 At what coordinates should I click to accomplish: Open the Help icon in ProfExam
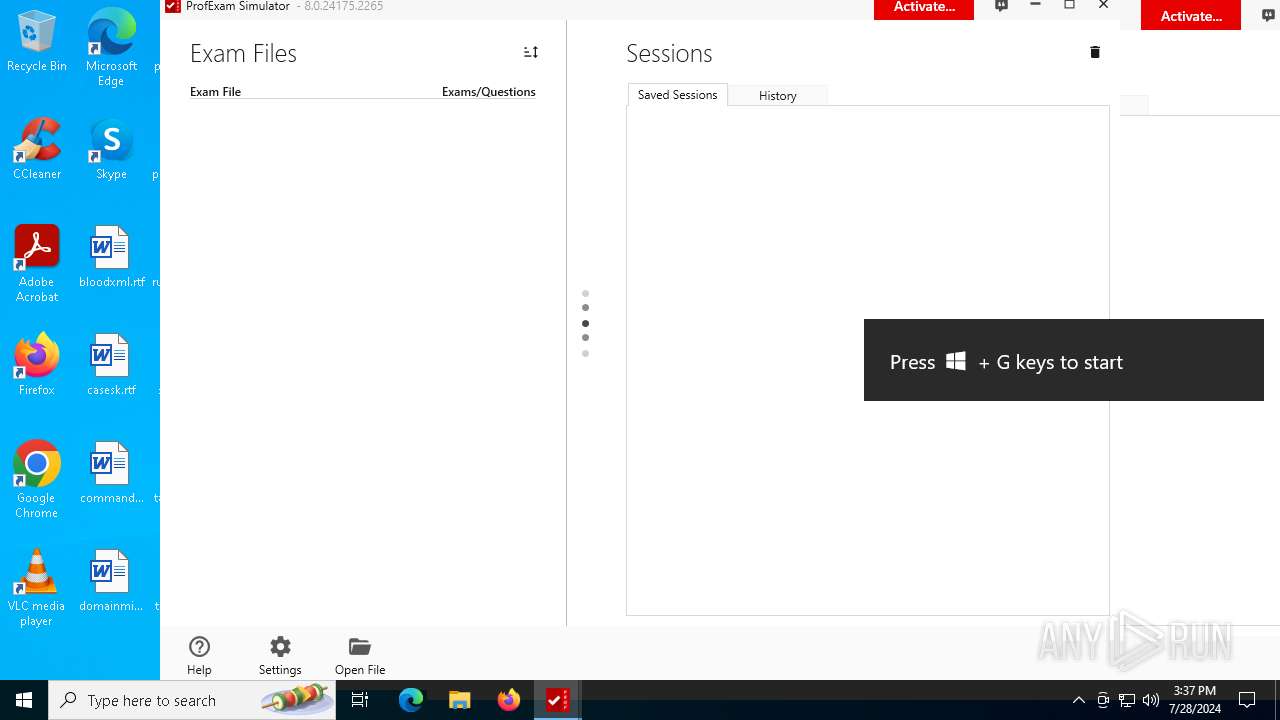click(199, 656)
